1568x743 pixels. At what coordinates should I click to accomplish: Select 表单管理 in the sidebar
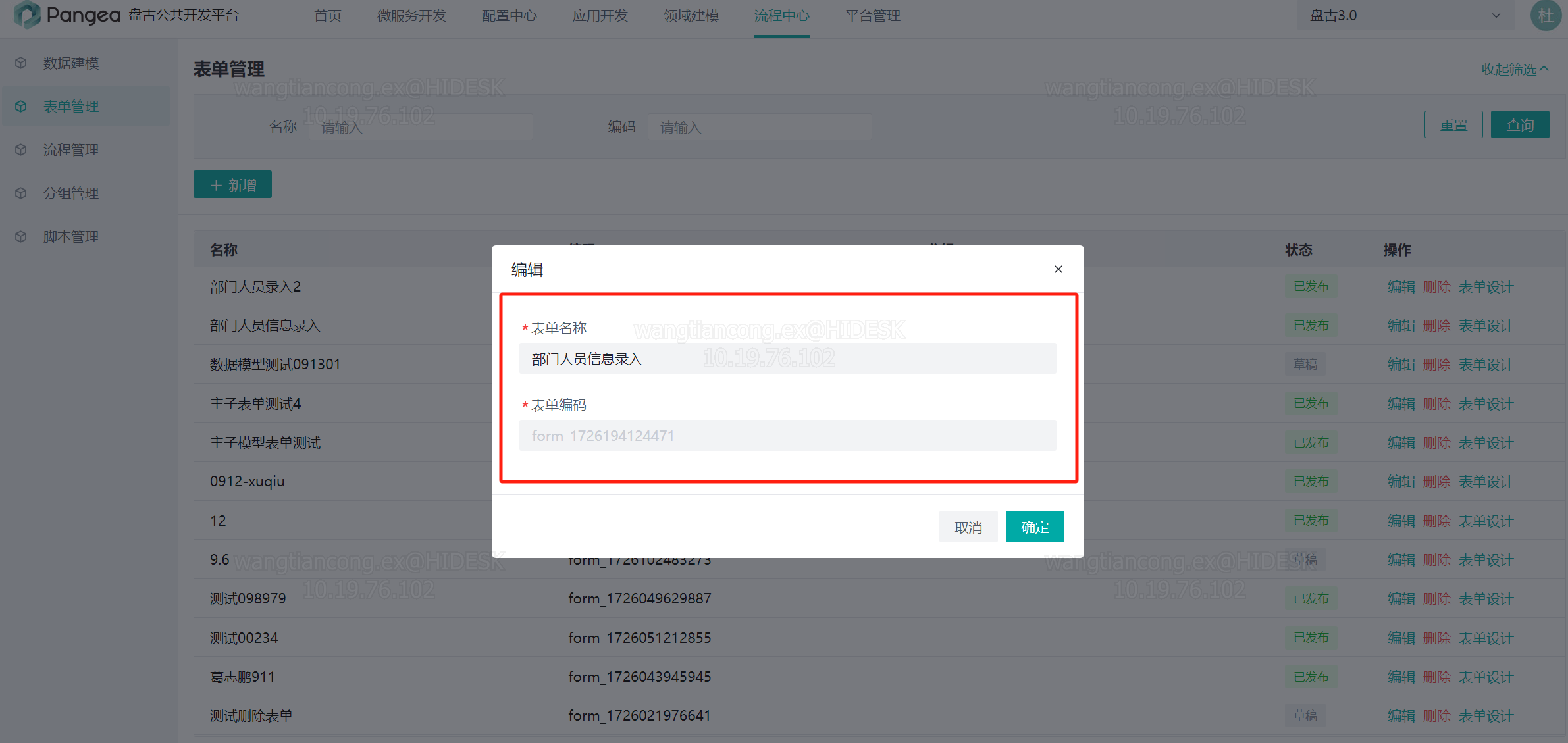pos(71,107)
